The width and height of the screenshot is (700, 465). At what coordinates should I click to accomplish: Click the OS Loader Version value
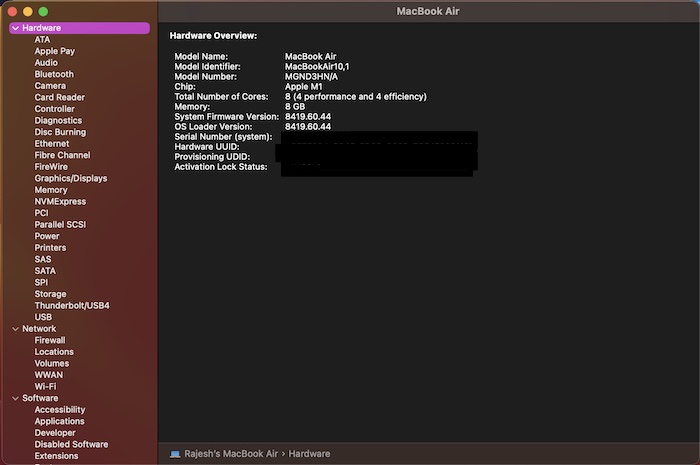[308, 127]
